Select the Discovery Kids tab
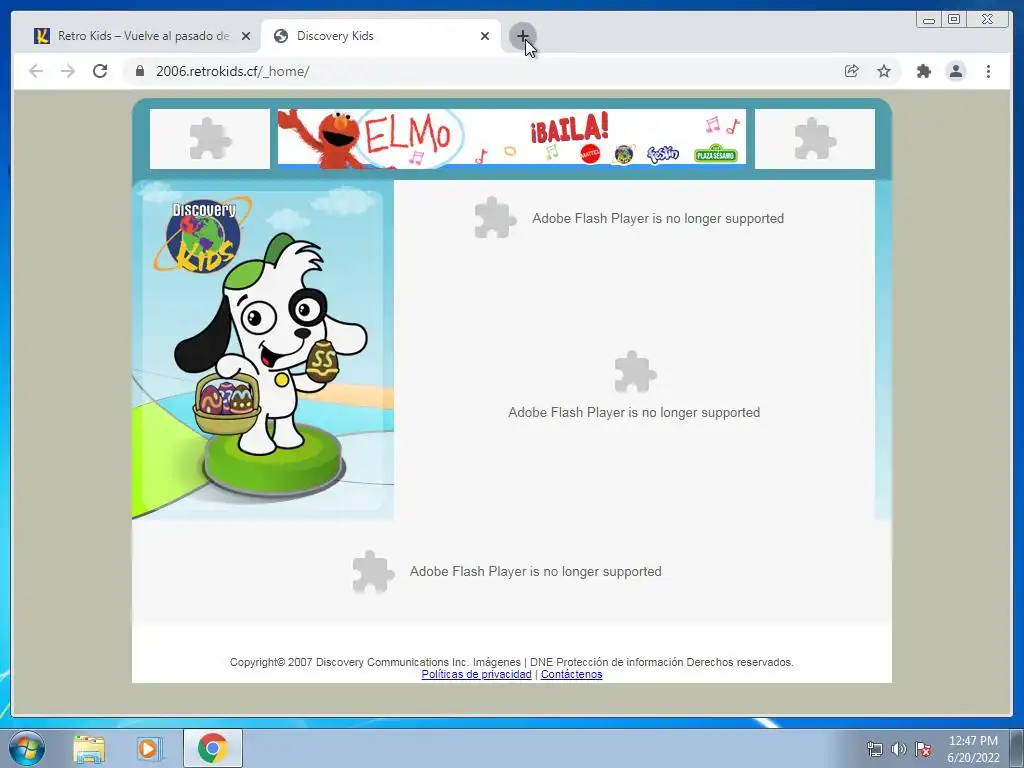 click(x=381, y=36)
